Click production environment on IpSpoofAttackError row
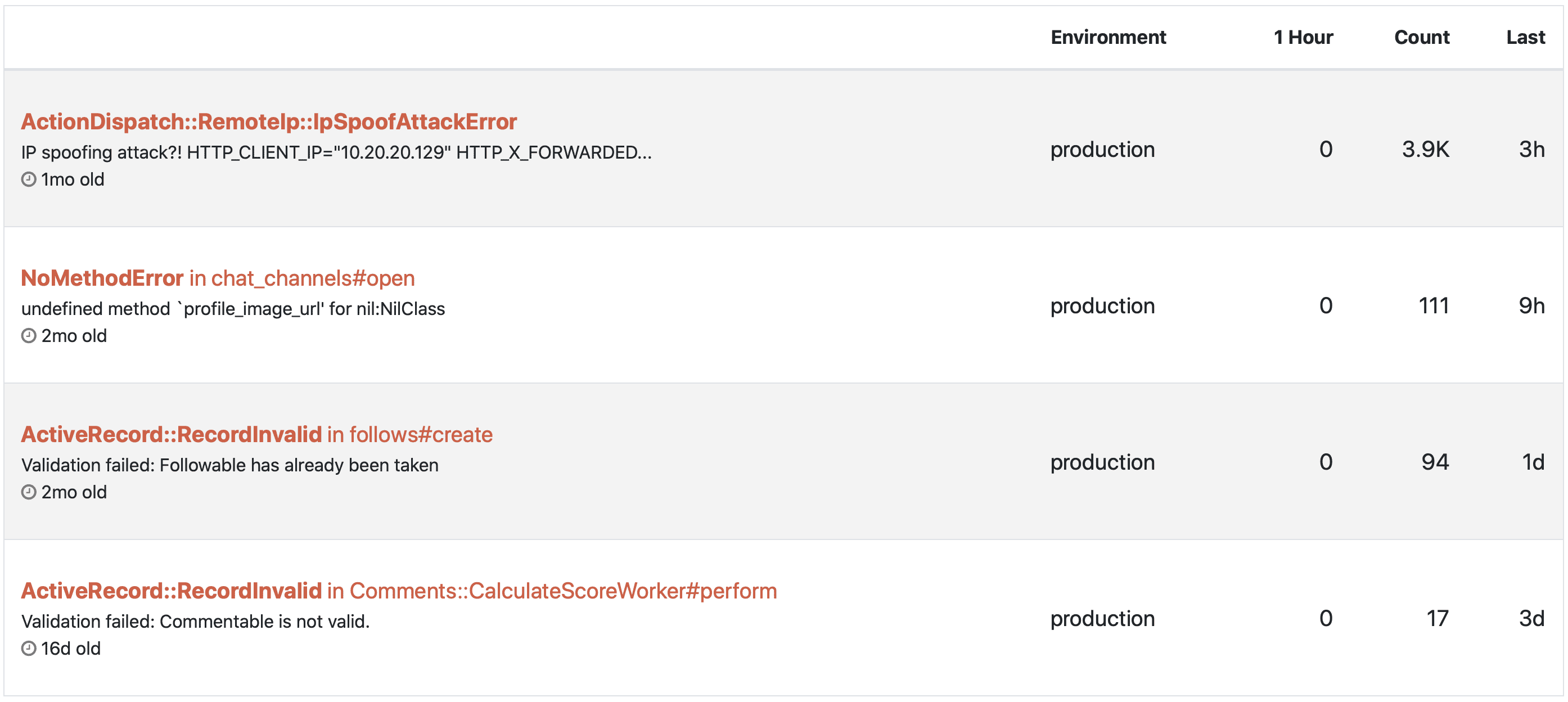The width and height of the screenshot is (1568, 702). coord(1102,149)
